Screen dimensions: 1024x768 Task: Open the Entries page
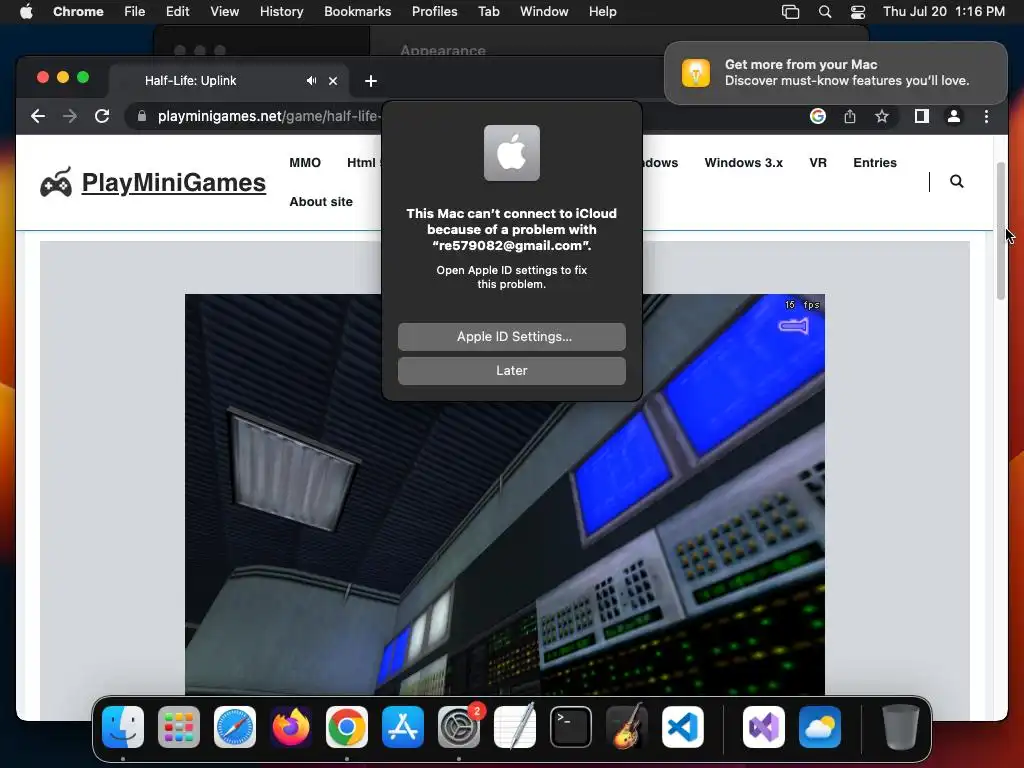874,163
